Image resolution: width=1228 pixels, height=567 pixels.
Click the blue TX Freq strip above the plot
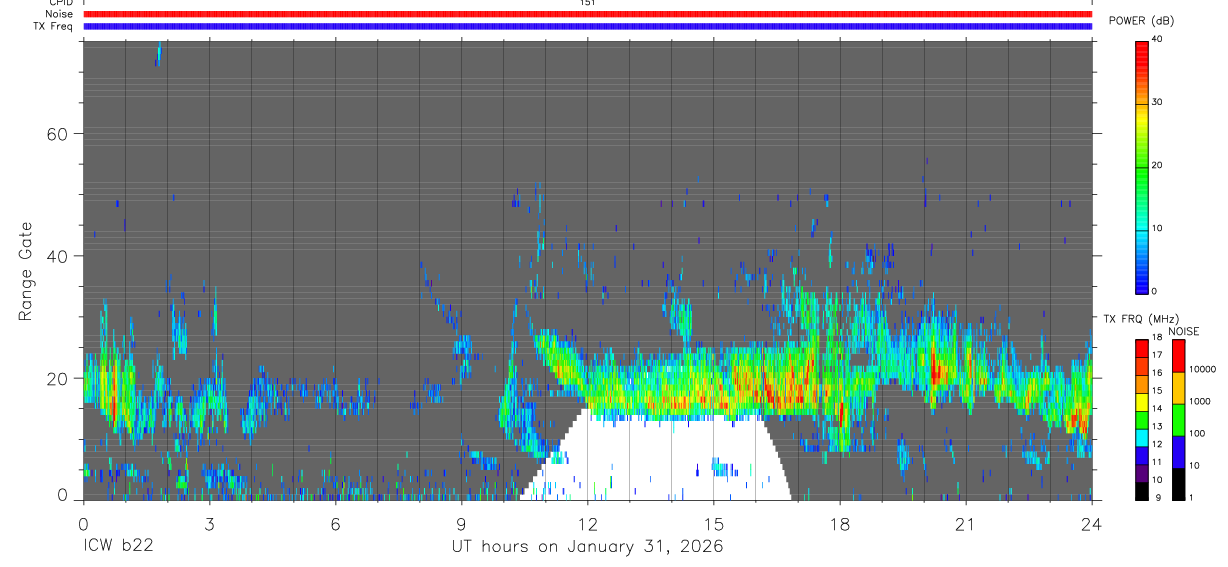(x=587, y=26)
